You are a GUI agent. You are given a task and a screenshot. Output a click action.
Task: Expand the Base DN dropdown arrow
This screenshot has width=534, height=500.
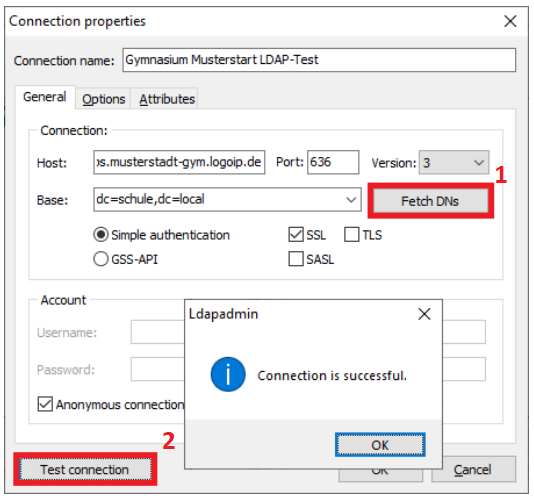coord(351,200)
